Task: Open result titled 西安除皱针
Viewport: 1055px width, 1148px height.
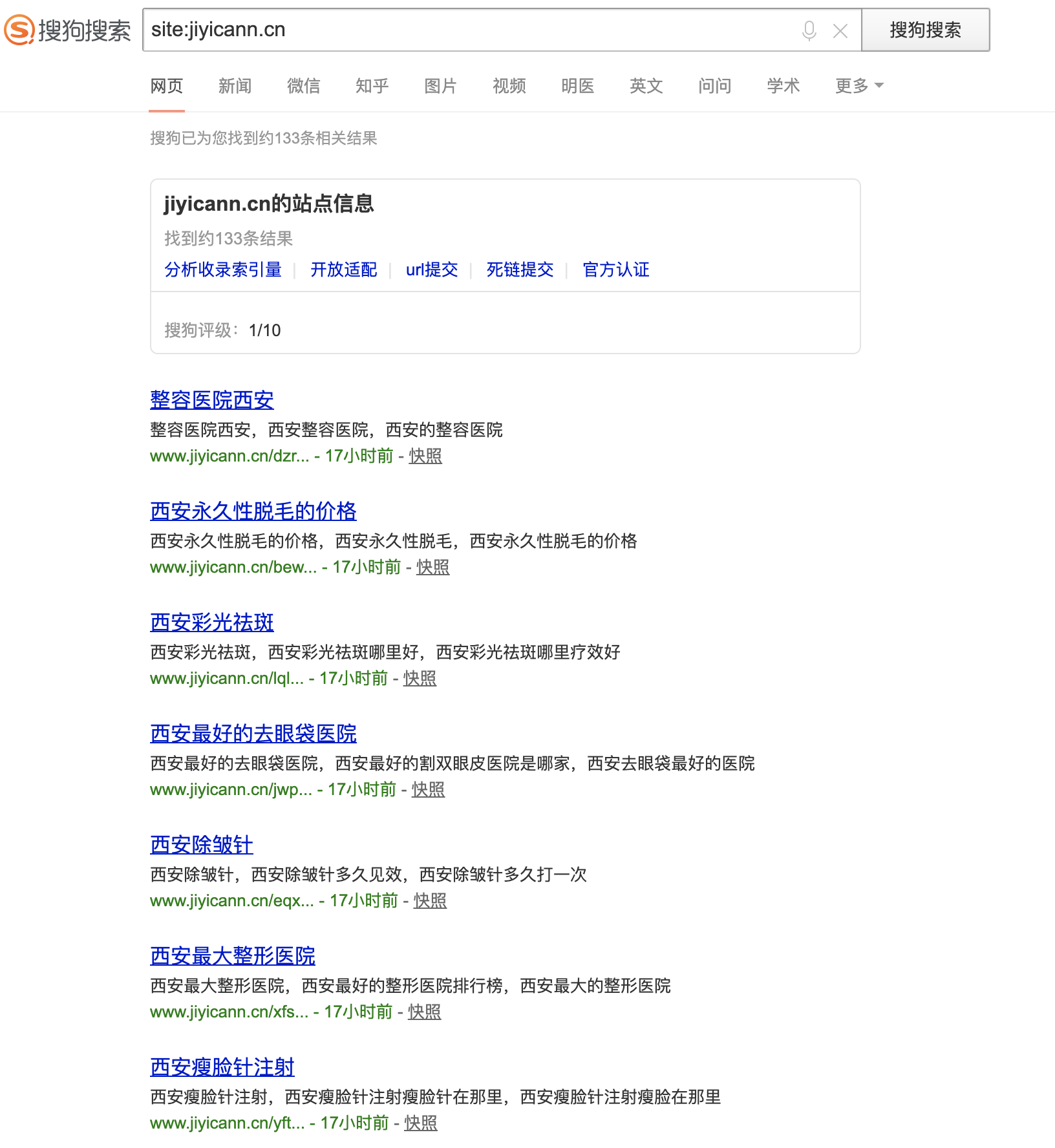Action: click(x=202, y=845)
